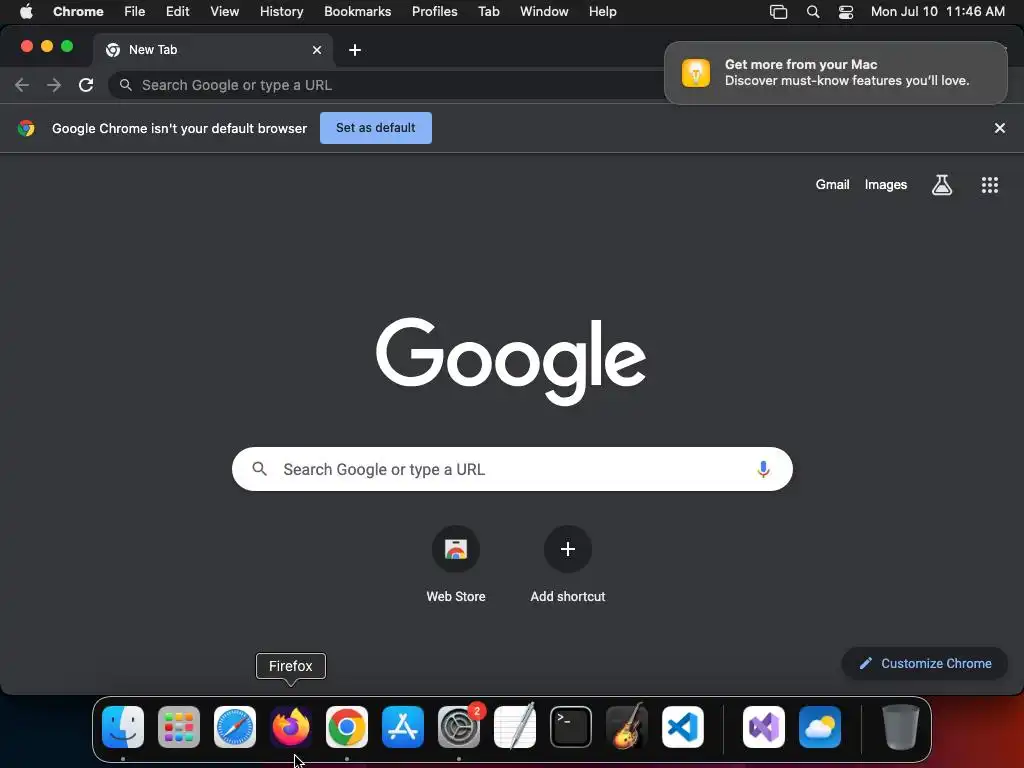Screen dimensions: 1024x768
Task: Close the New Tab tab
Action: [x=317, y=50]
